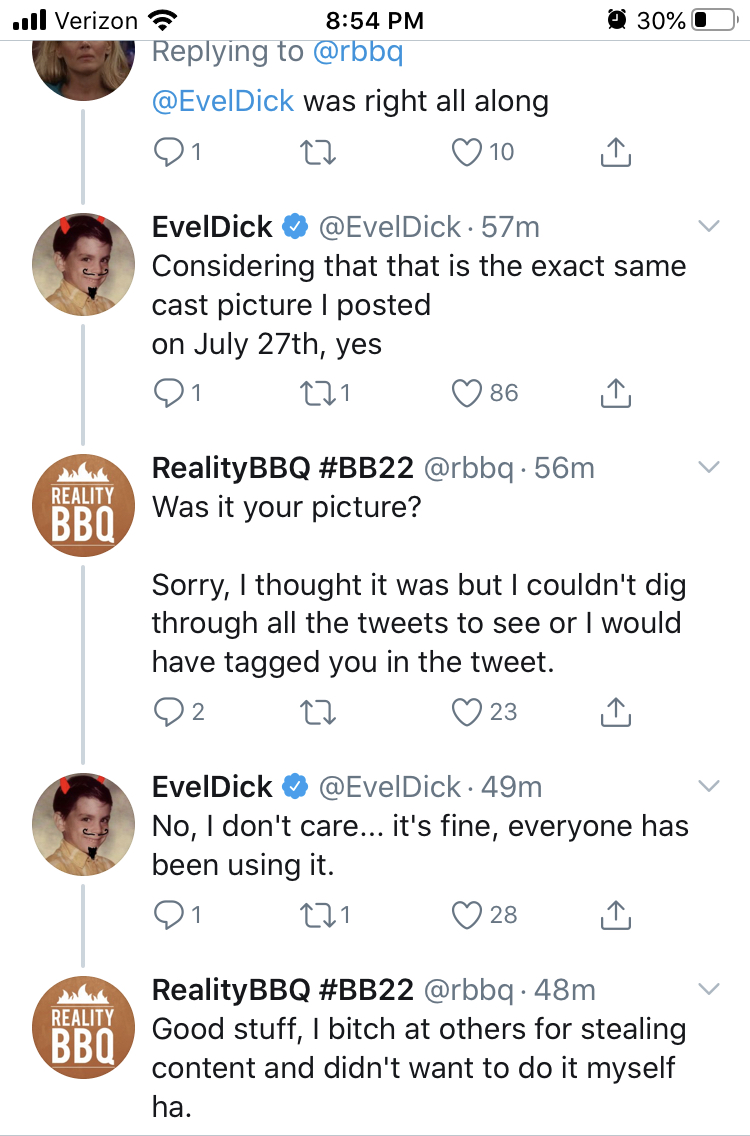
Task: Open the @rbbq reply-to link
Action: pos(357,52)
